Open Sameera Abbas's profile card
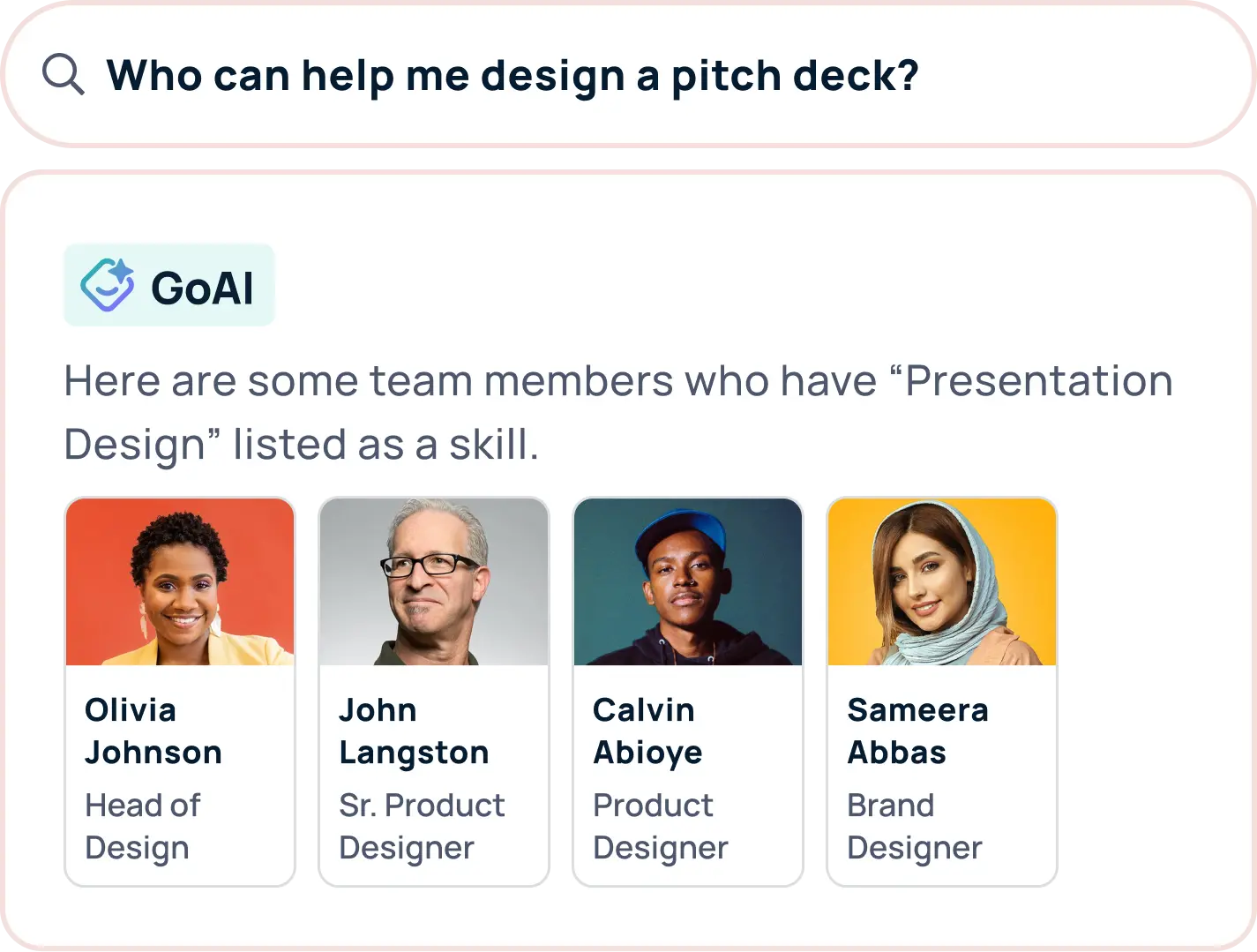 941,690
